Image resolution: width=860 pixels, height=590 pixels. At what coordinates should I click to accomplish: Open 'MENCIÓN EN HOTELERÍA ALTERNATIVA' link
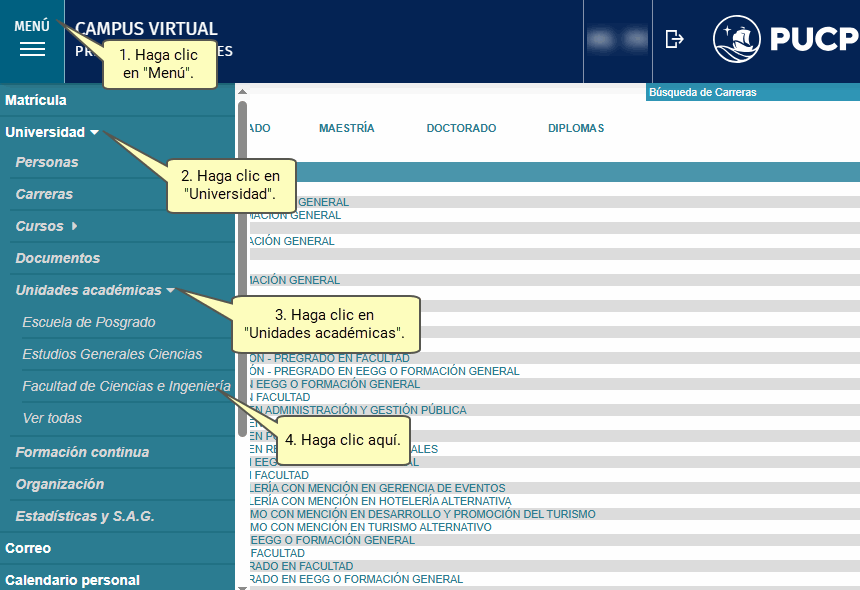380,501
